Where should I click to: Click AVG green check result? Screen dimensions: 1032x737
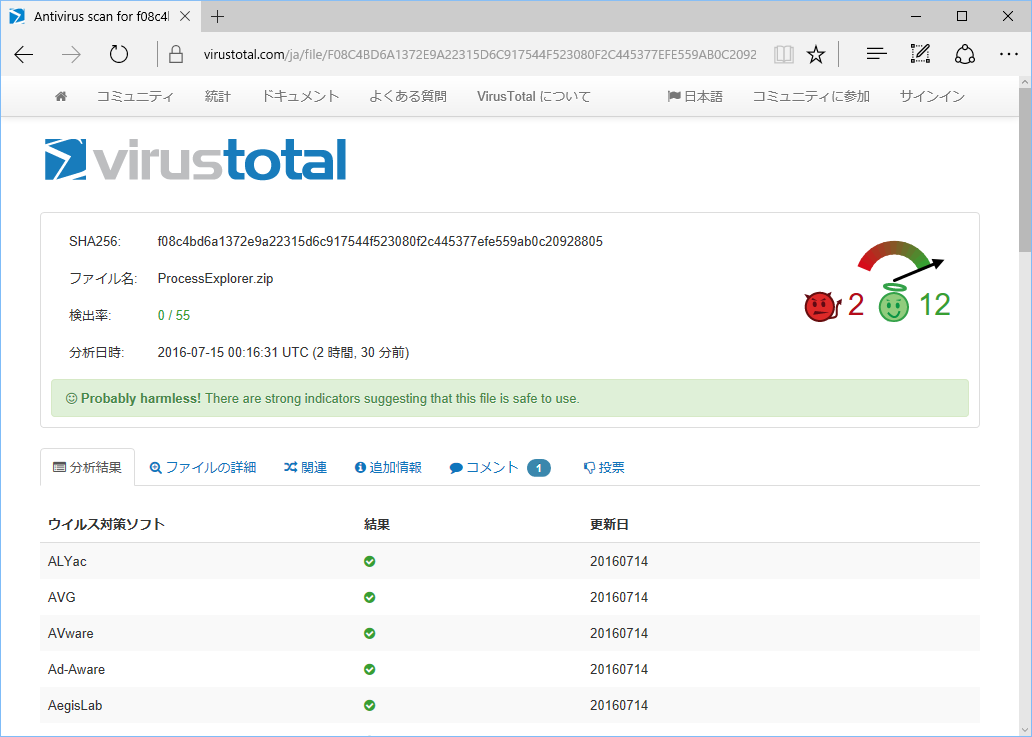(370, 597)
